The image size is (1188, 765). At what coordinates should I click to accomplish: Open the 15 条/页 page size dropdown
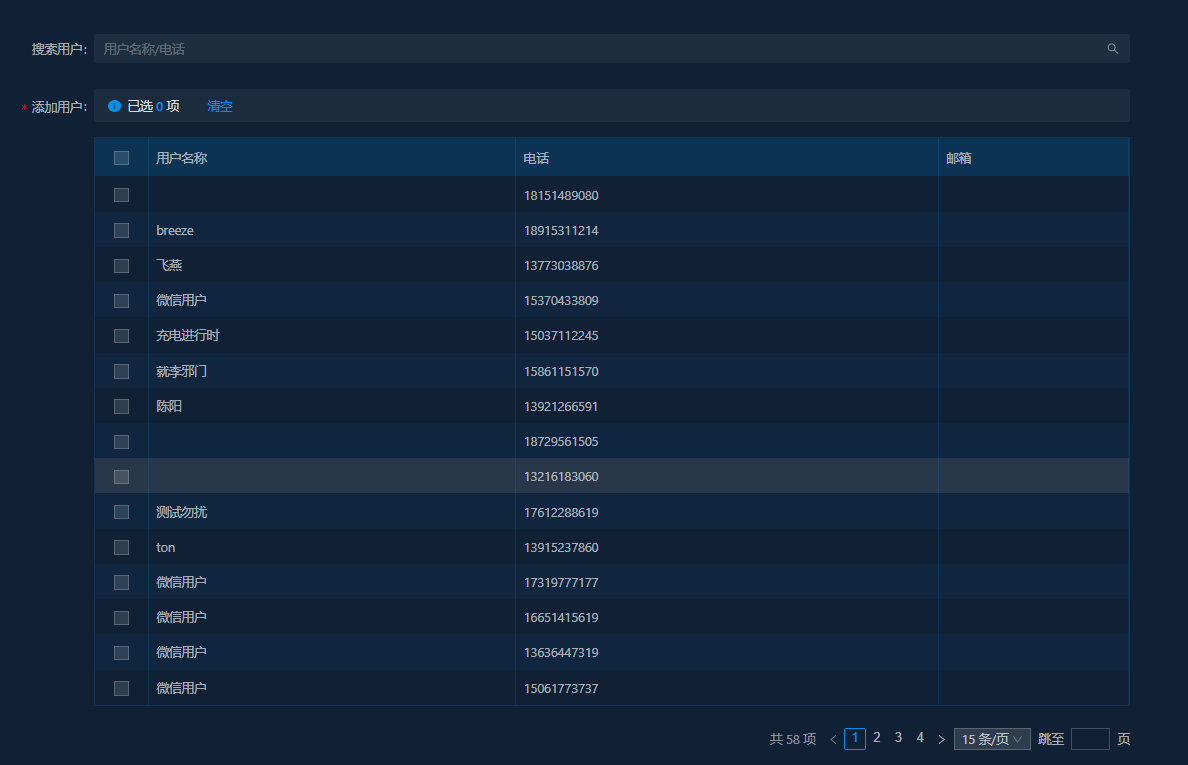(x=991, y=739)
